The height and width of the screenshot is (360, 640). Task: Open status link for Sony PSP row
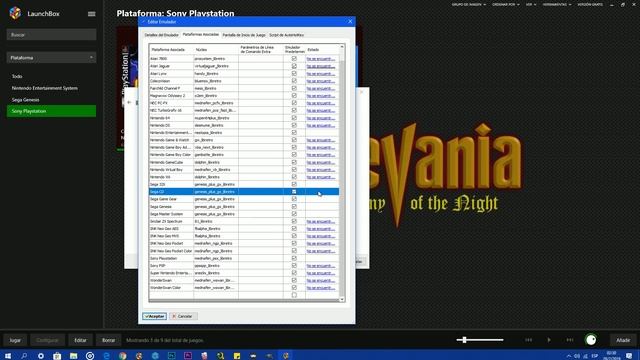tap(321, 266)
